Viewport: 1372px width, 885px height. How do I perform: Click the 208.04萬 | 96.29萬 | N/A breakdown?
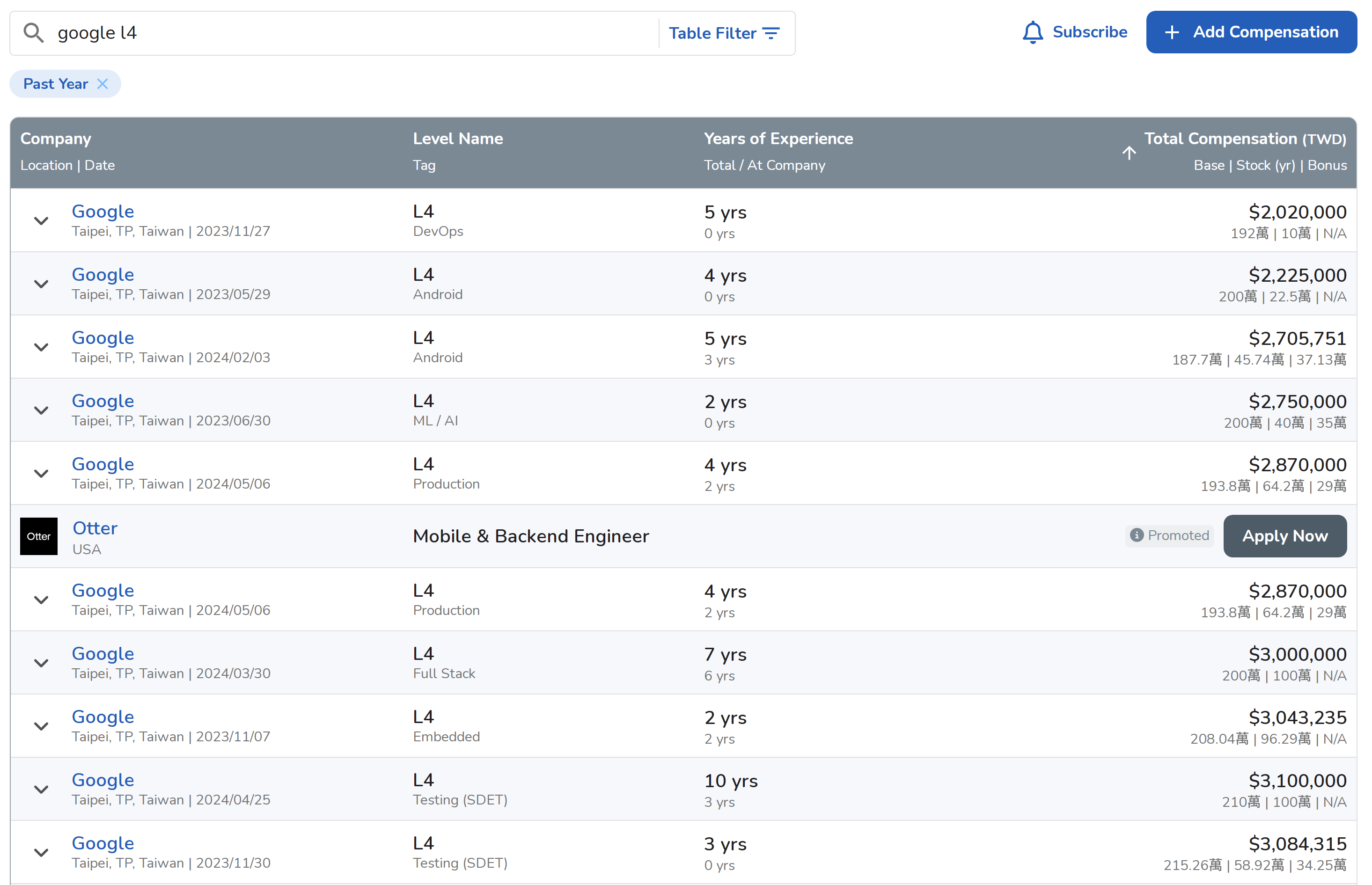pyautogui.click(x=1268, y=739)
